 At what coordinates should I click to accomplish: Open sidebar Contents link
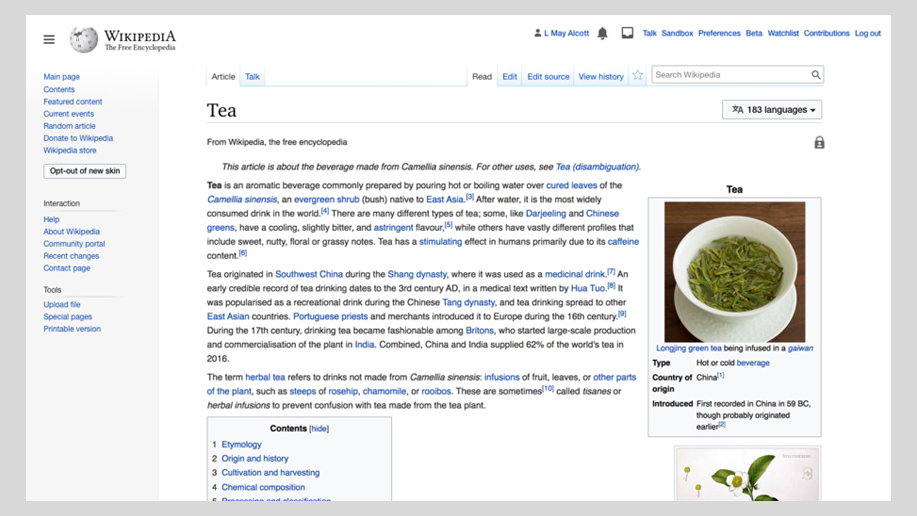59,90
